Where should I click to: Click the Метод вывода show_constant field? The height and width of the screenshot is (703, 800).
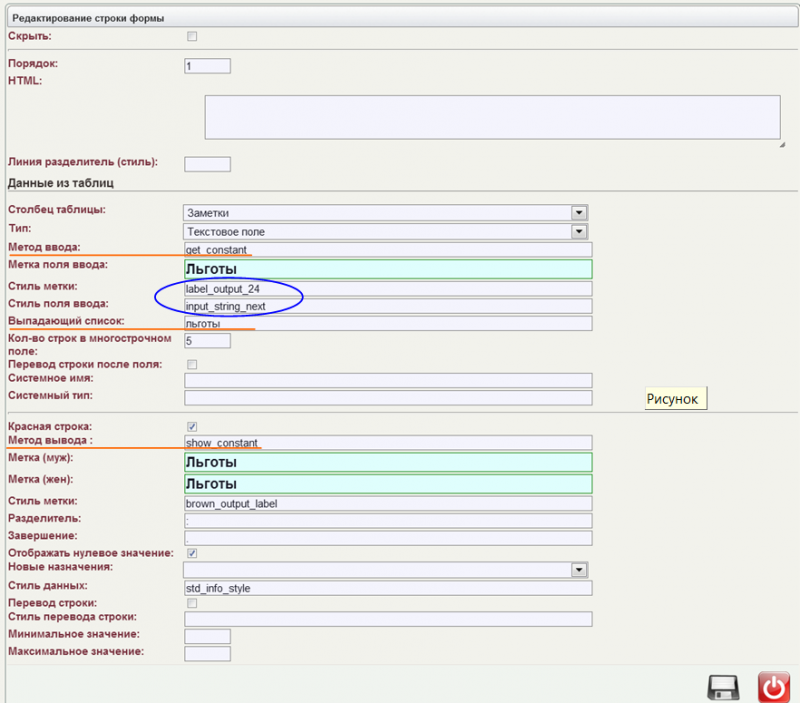click(388, 443)
